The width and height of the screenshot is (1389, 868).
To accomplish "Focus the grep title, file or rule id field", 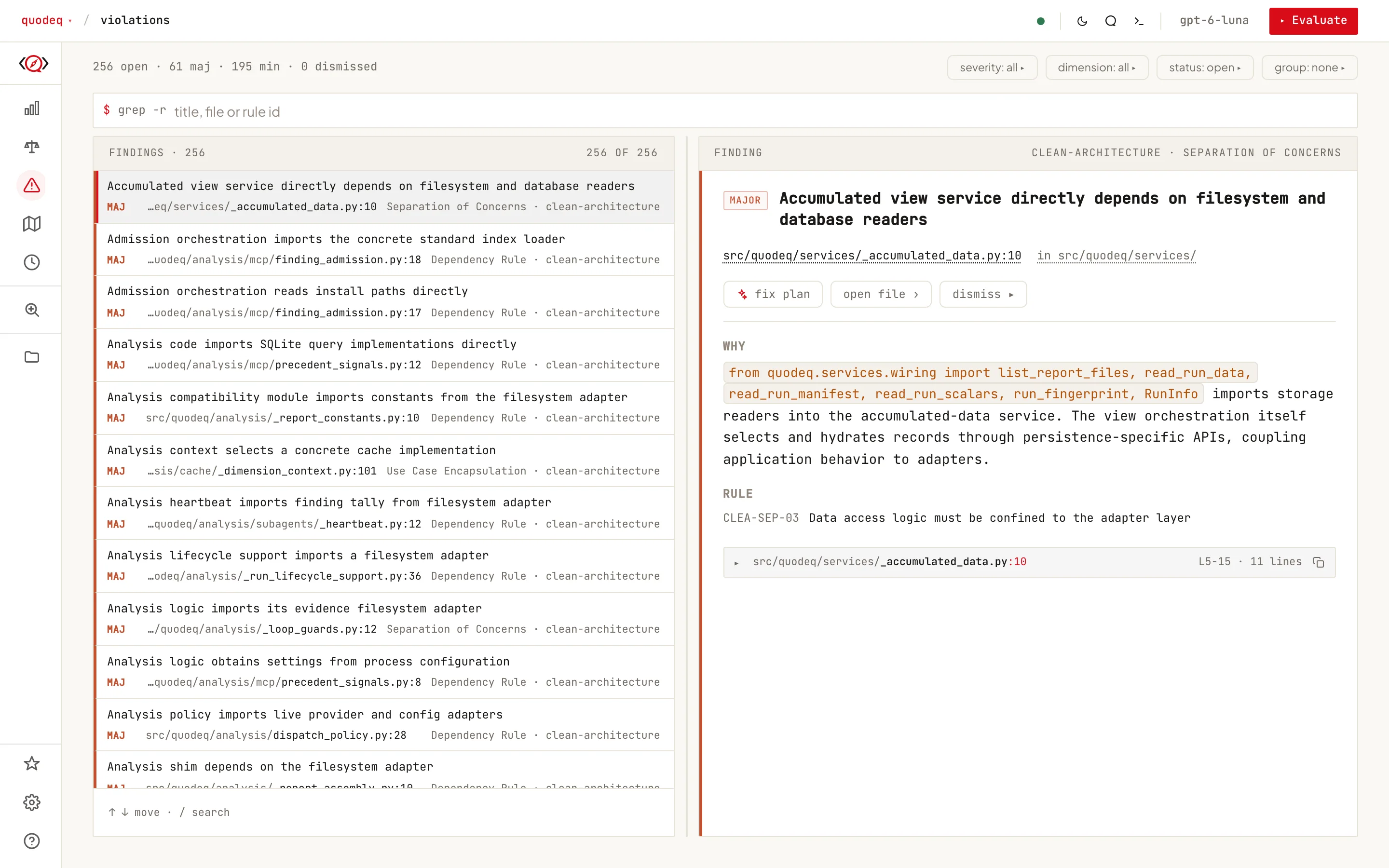I will pos(725,111).
